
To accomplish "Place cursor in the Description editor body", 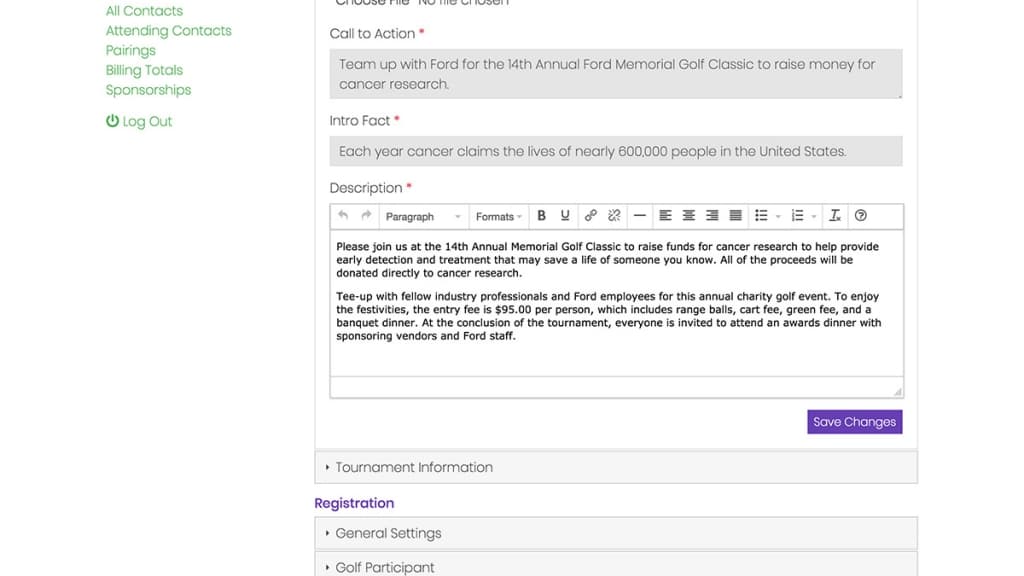I will coord(616,303).
